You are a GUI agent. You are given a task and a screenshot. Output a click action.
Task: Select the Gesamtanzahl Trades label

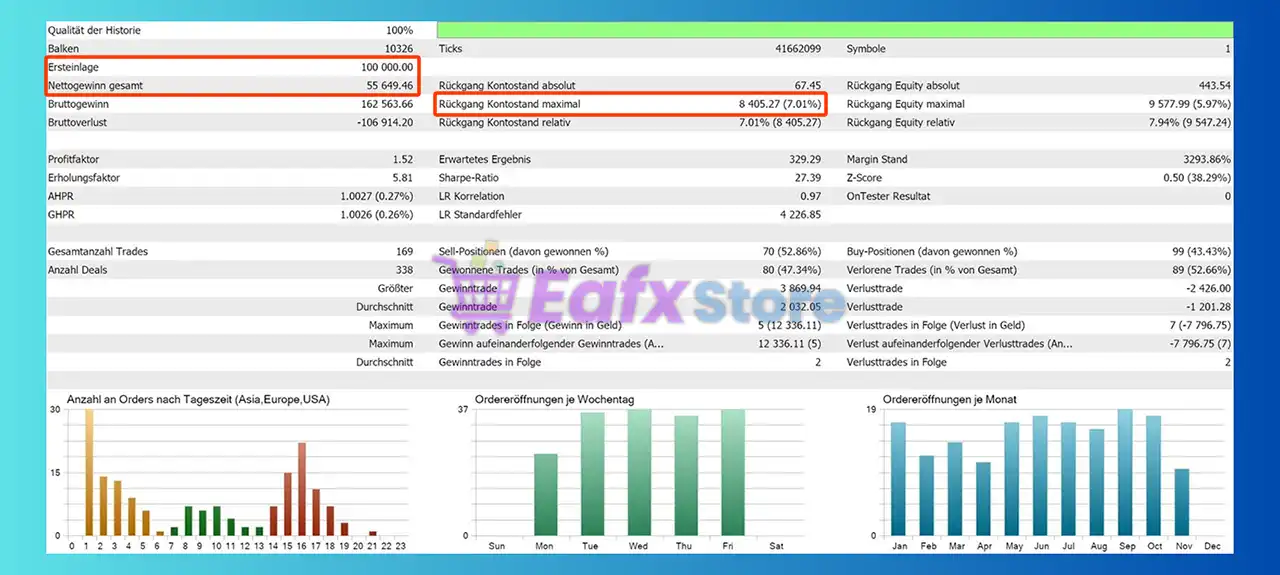(97, 252)
